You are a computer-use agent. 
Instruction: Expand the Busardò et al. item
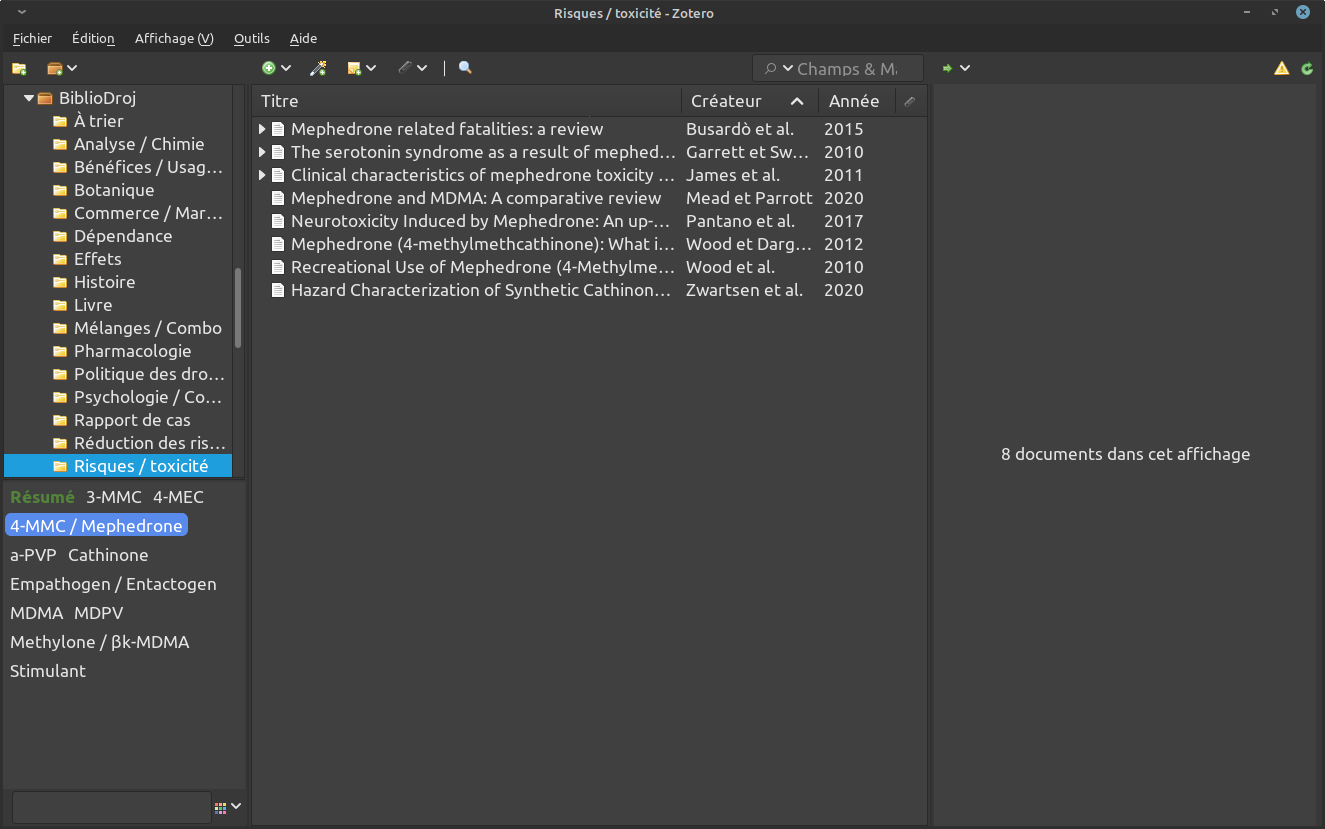[x=262, y=129]
